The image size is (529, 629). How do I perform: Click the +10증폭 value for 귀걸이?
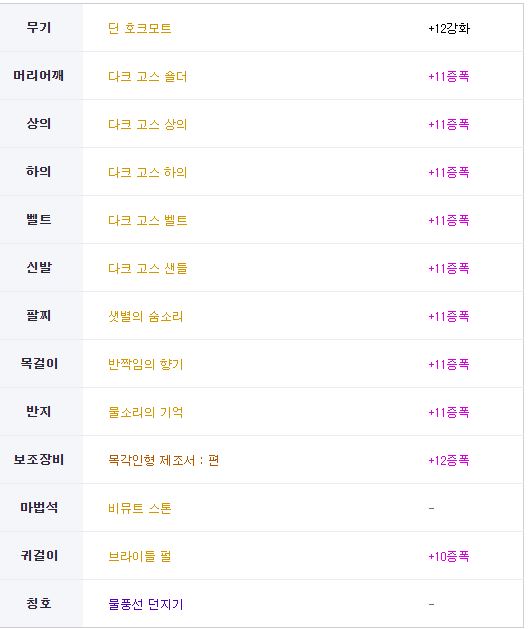(x=449, y=556)
